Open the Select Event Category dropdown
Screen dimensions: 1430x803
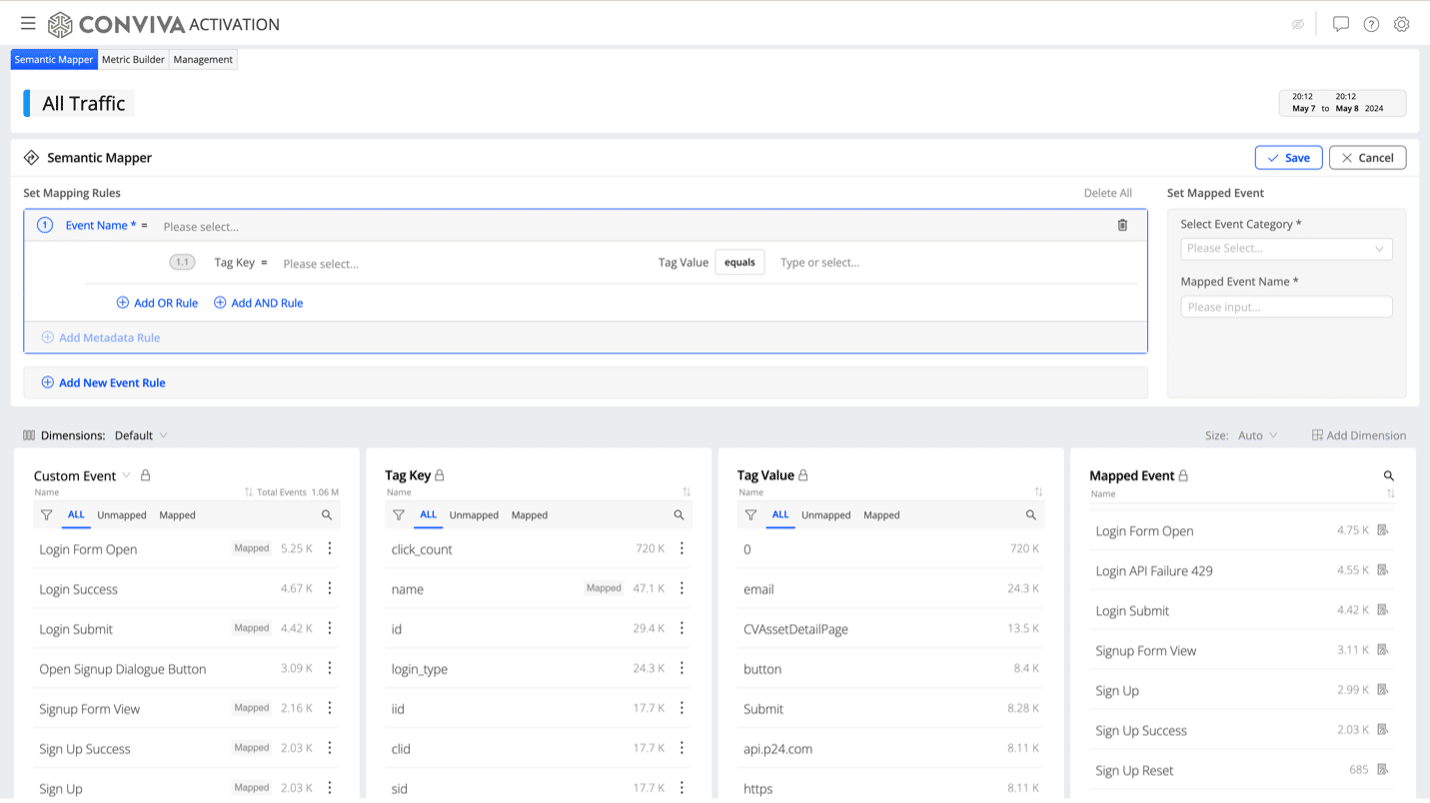click(1285, 249)
